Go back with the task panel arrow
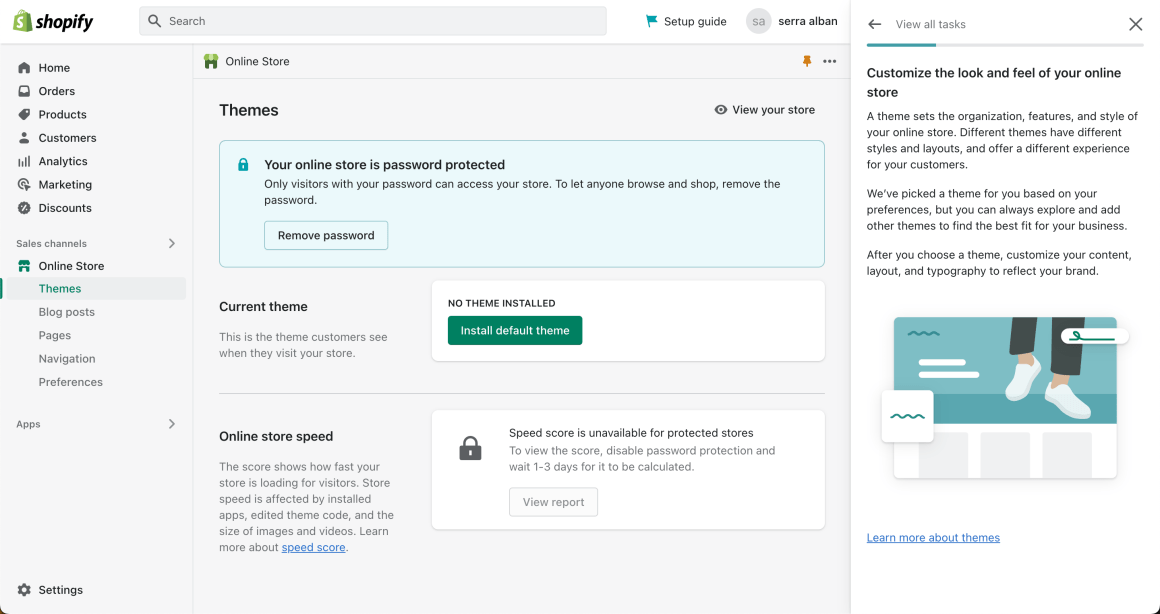The width and height of the screenshot is (1160, 614). (876, 24)
